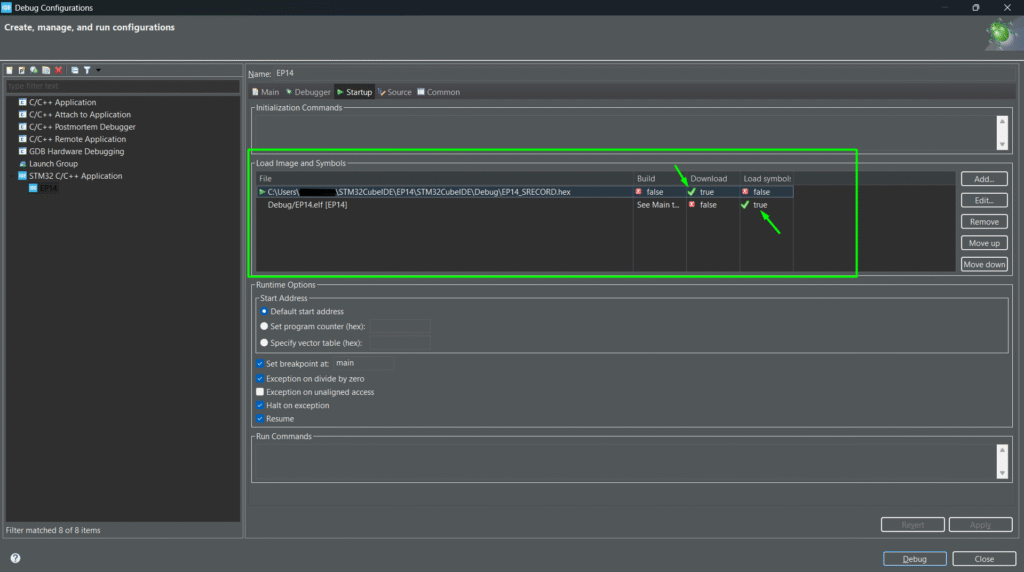The image size is (1024, 572).
Task: Collapse the STM32 C/C++ Application tree node
Action: [x=11, y=176]
